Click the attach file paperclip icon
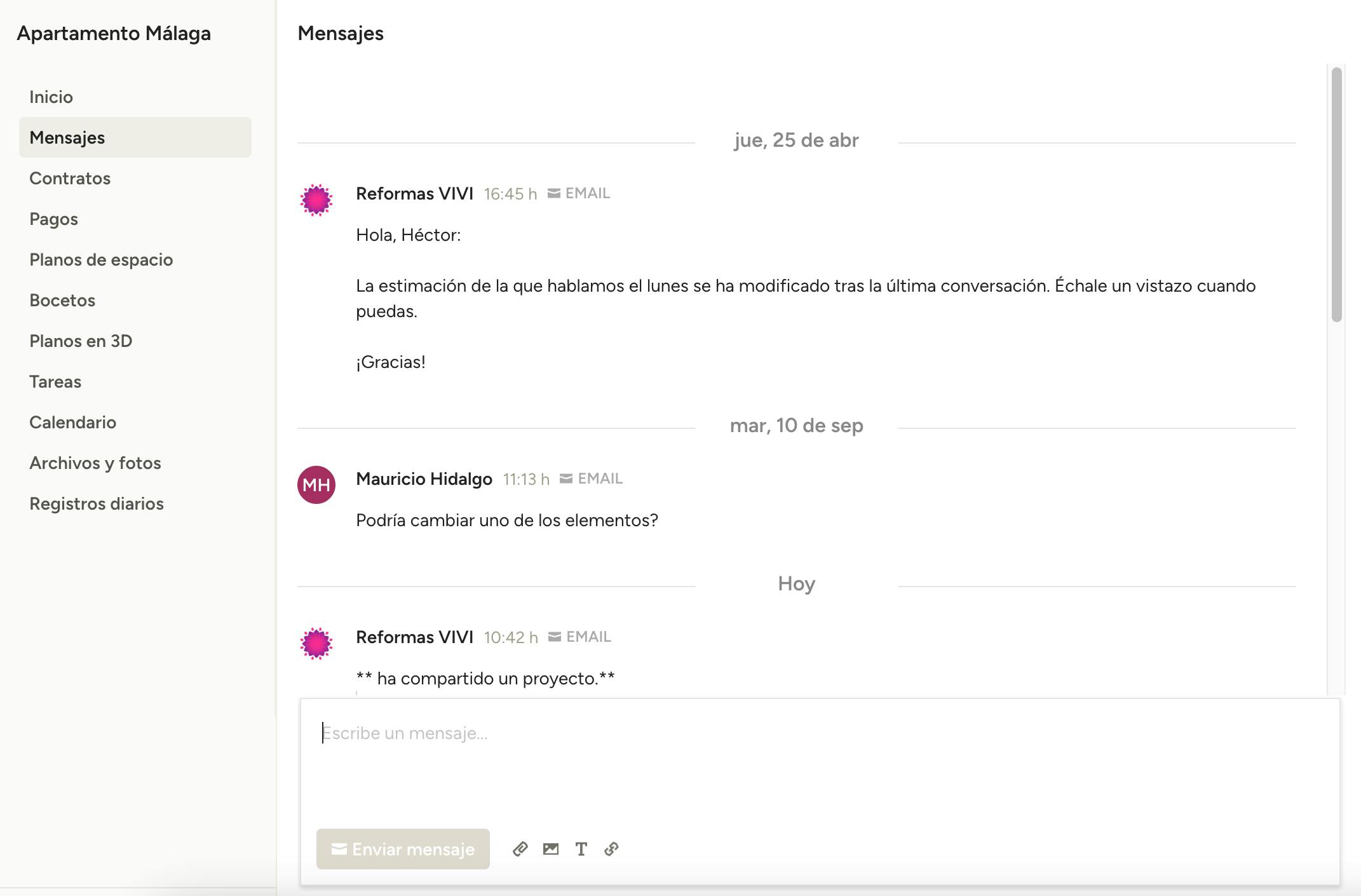Viewport: 1361px width, 896px height. 520,849
